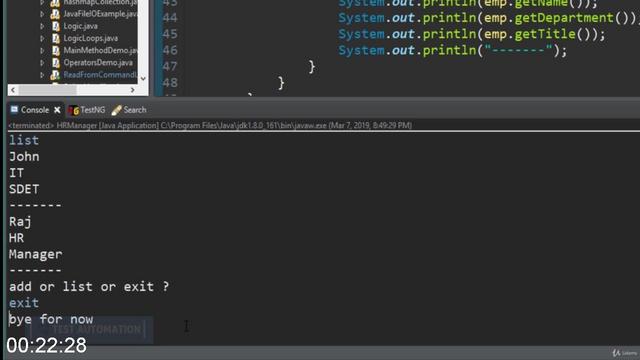Click 'Manager' in the console output
The width and height of the screenshot is (640, 360).
[x=36, y=254]
